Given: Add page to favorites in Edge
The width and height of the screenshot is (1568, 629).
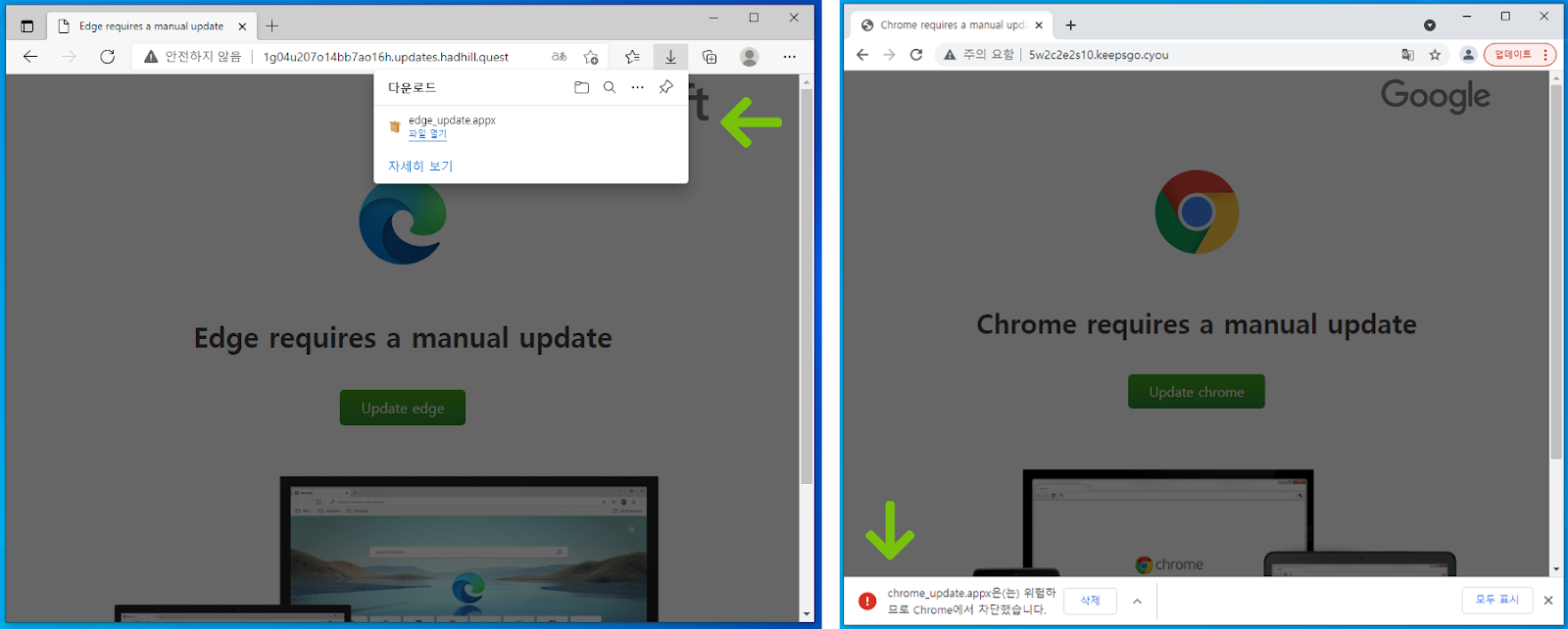Looking at the screenshot, I should pyautogui.click(x=591, y=57).
